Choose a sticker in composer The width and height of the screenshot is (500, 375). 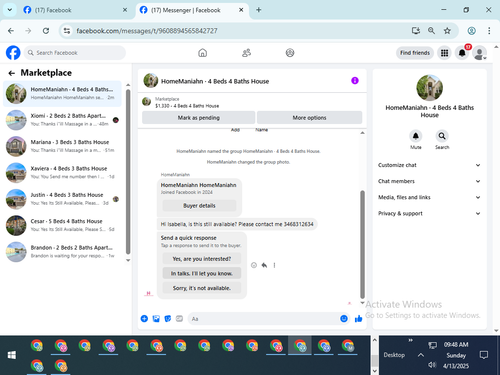[x=168, y=319]
